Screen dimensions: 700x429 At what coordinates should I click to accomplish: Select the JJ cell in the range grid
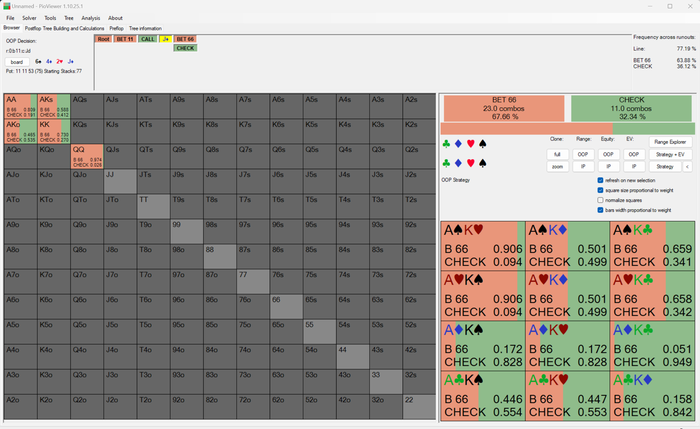click(x=120, y=181)
